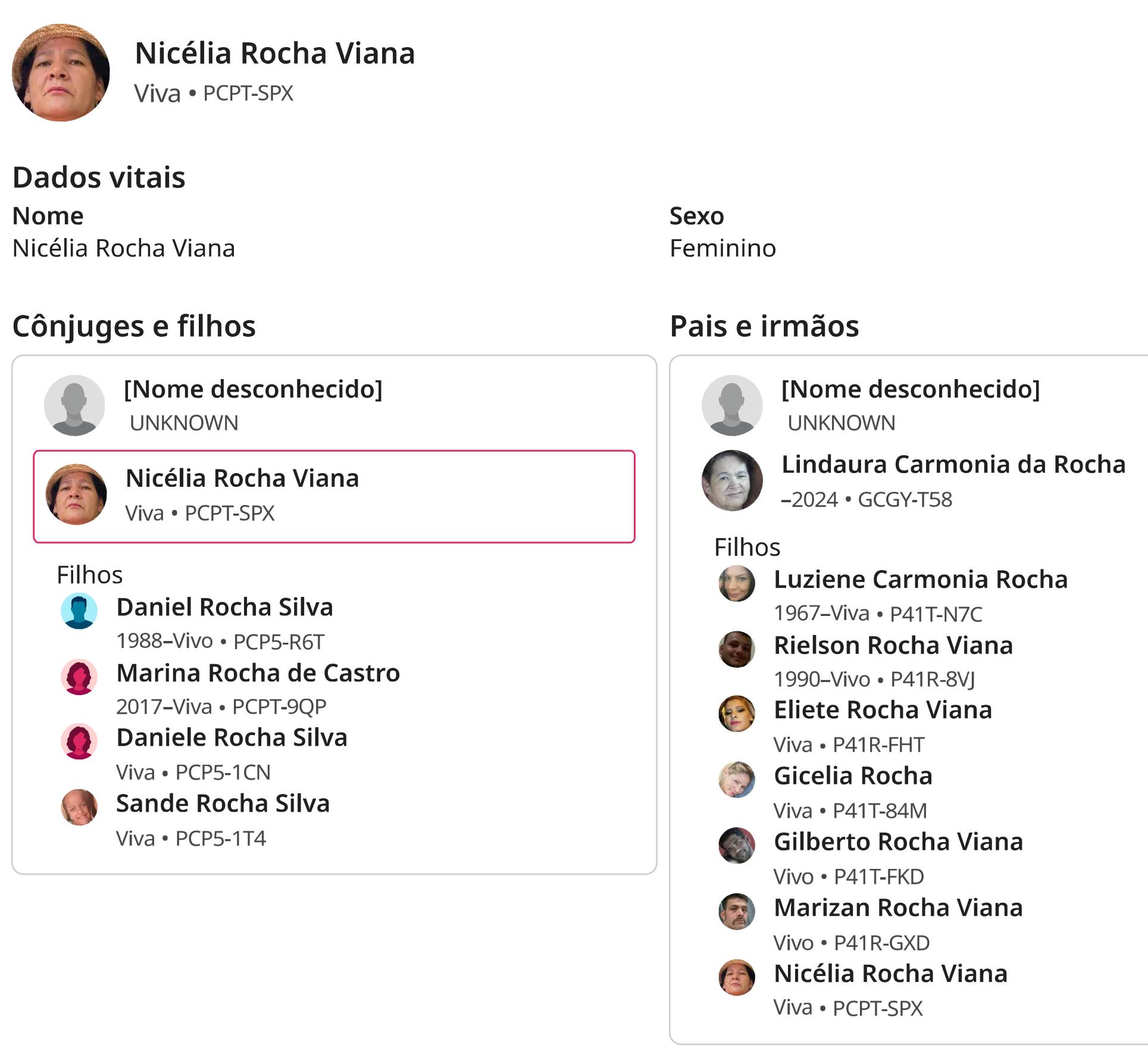Select Nicélia Rocha Viana in siblings list
The height and width of the screenshot is (1051, 1148).
point(890,974)
